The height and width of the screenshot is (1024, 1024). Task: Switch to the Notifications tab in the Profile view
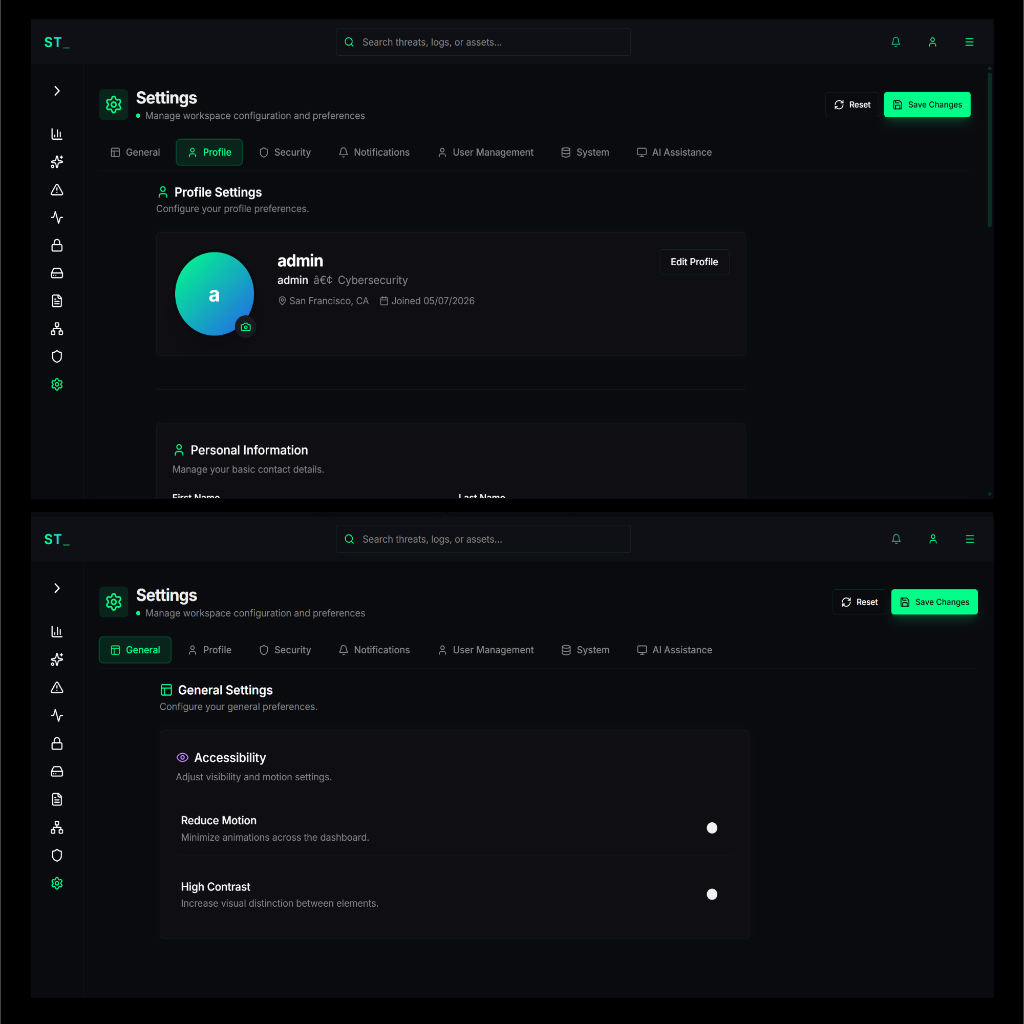coord(374,152)
